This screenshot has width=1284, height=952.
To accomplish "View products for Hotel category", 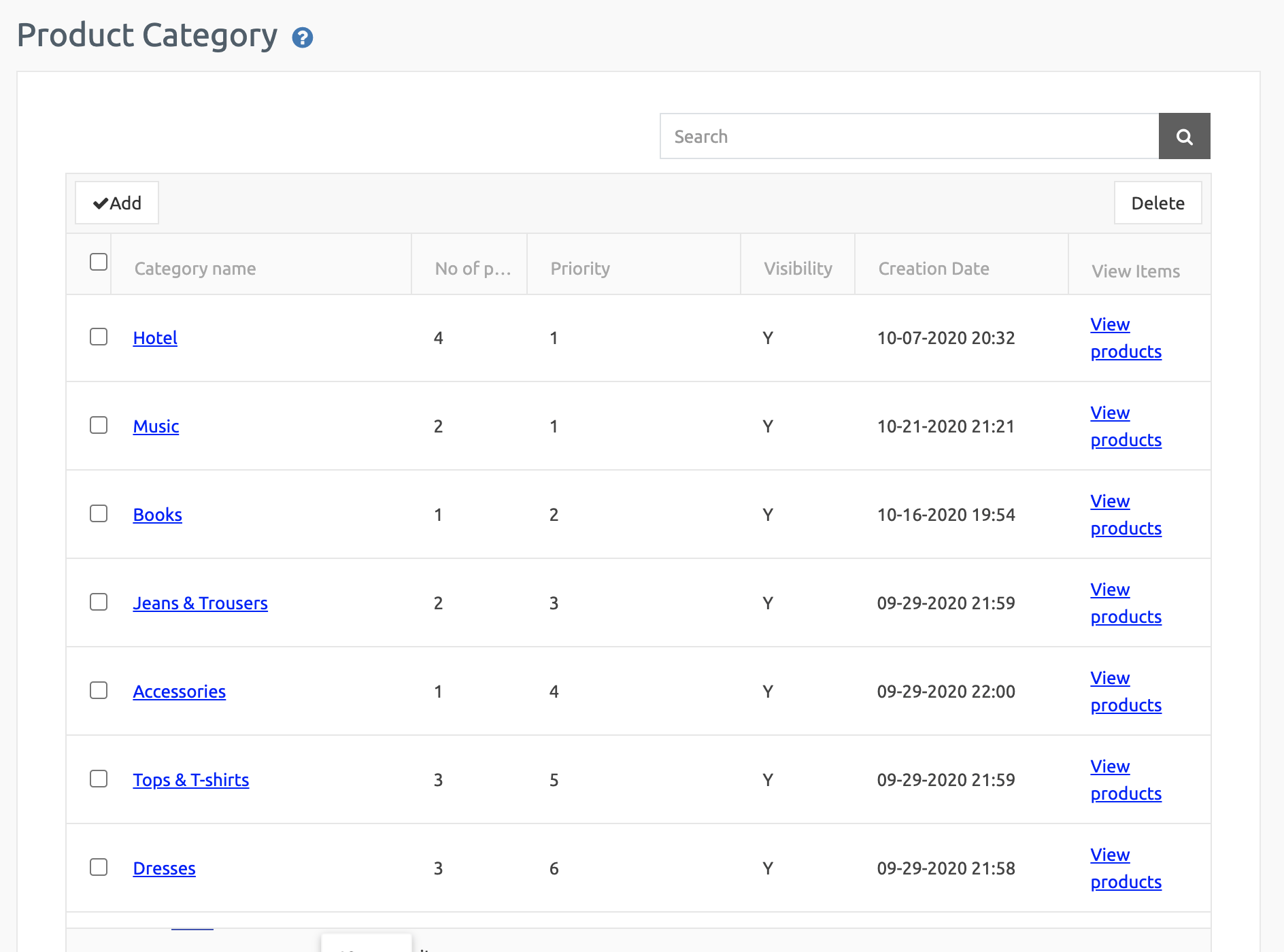I will click(x=1126, y=339).
